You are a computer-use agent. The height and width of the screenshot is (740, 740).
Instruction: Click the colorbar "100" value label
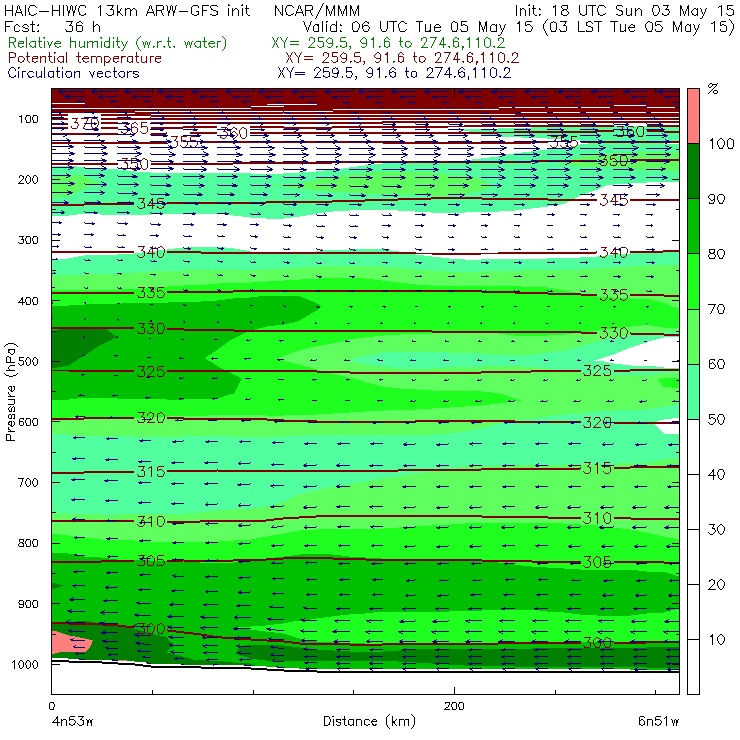(721, 143)
